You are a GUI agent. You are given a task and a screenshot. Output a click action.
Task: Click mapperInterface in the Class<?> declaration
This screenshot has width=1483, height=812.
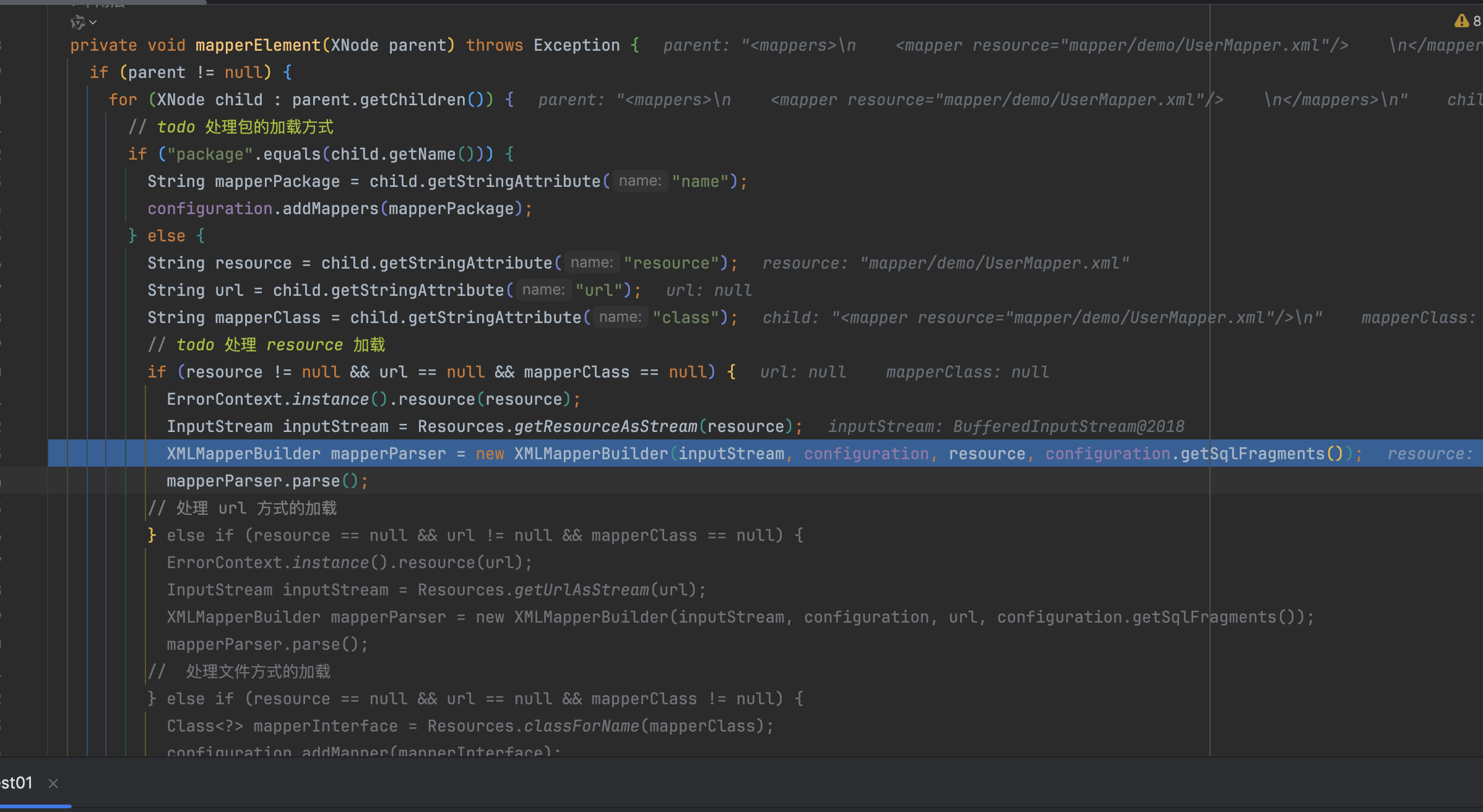click(326, 726)
